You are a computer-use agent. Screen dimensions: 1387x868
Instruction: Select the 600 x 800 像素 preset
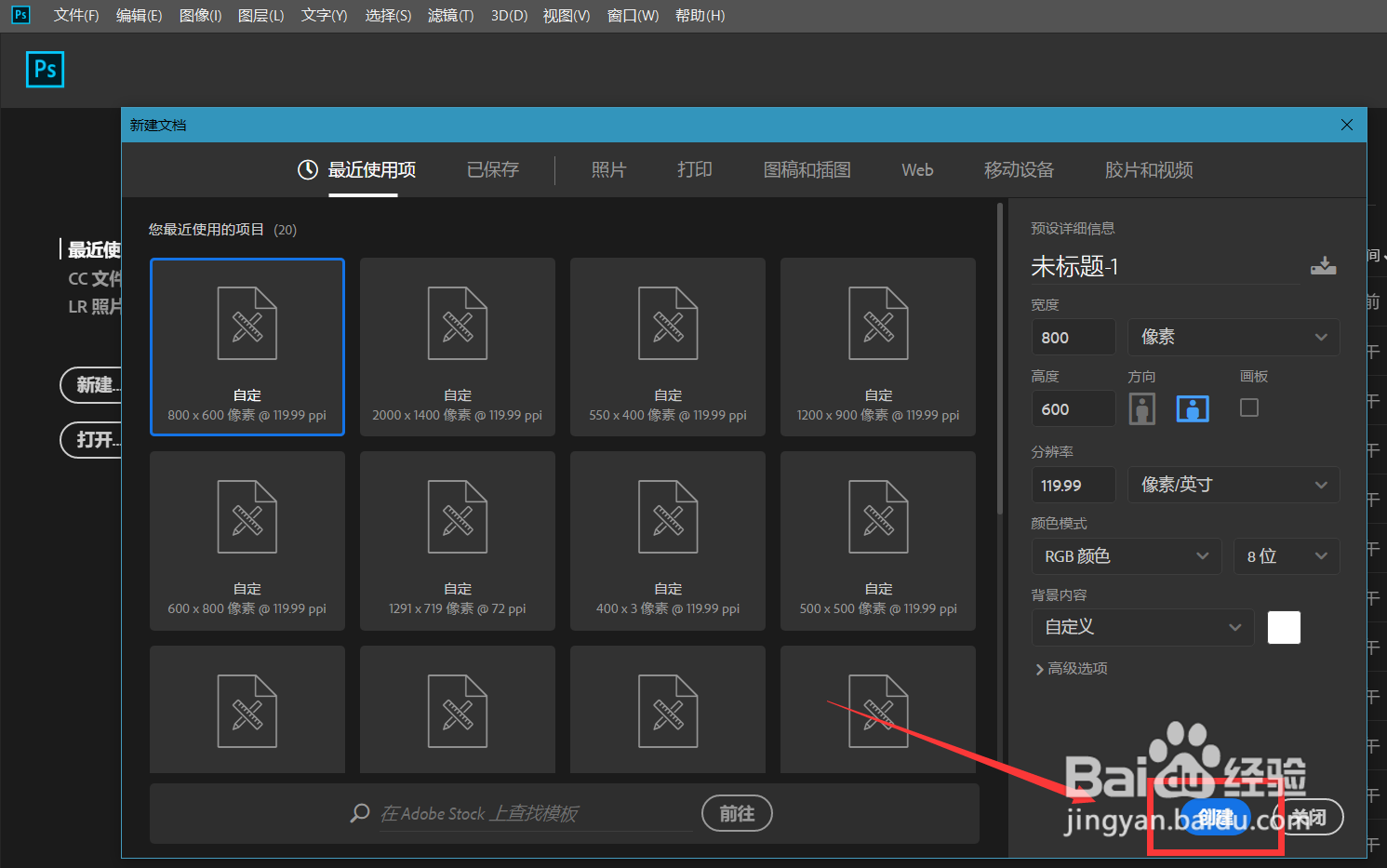tap(247, 541)
